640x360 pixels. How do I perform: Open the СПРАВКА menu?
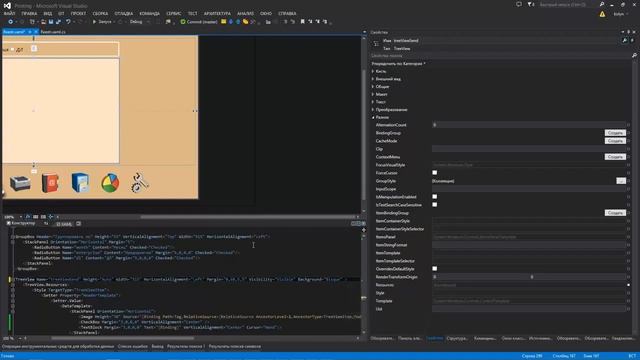pos(287,13)
